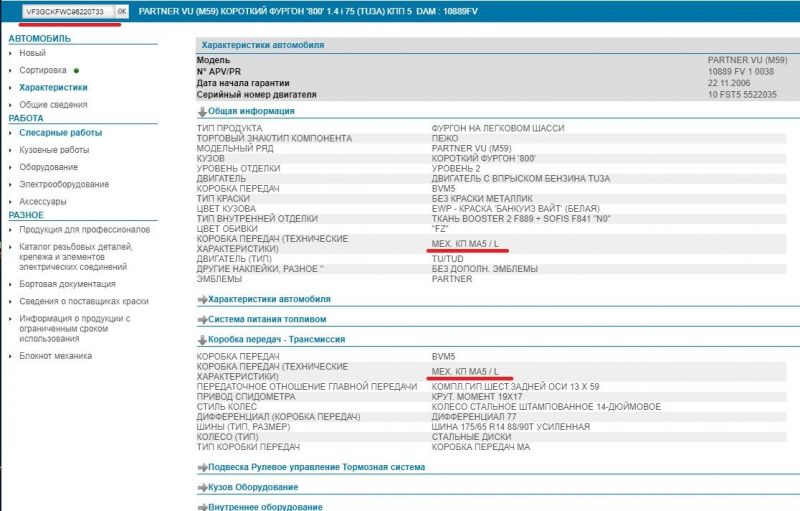This screenshot has width=800, height=511.
Task: Open Продукция для профессионалов link
Action: tap(84, 230)
